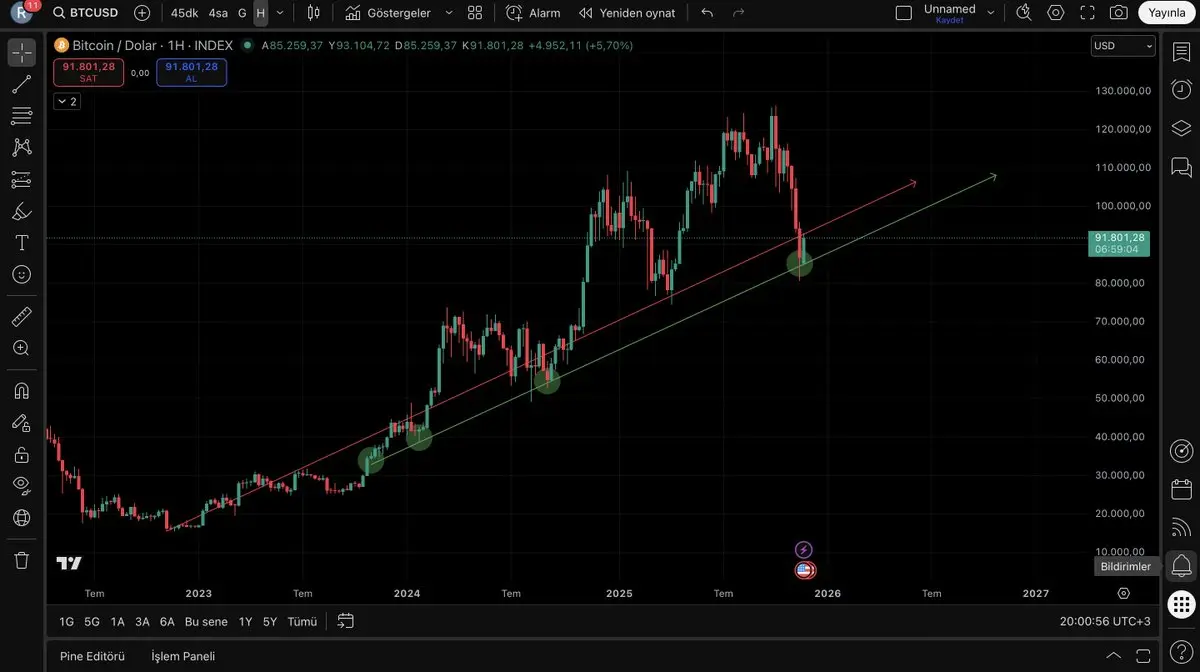Image resolution: width=1200 pixels, height=672 pixels.
Task: Open the calendar panel on right sidebar
Action: pos(1181,490)
